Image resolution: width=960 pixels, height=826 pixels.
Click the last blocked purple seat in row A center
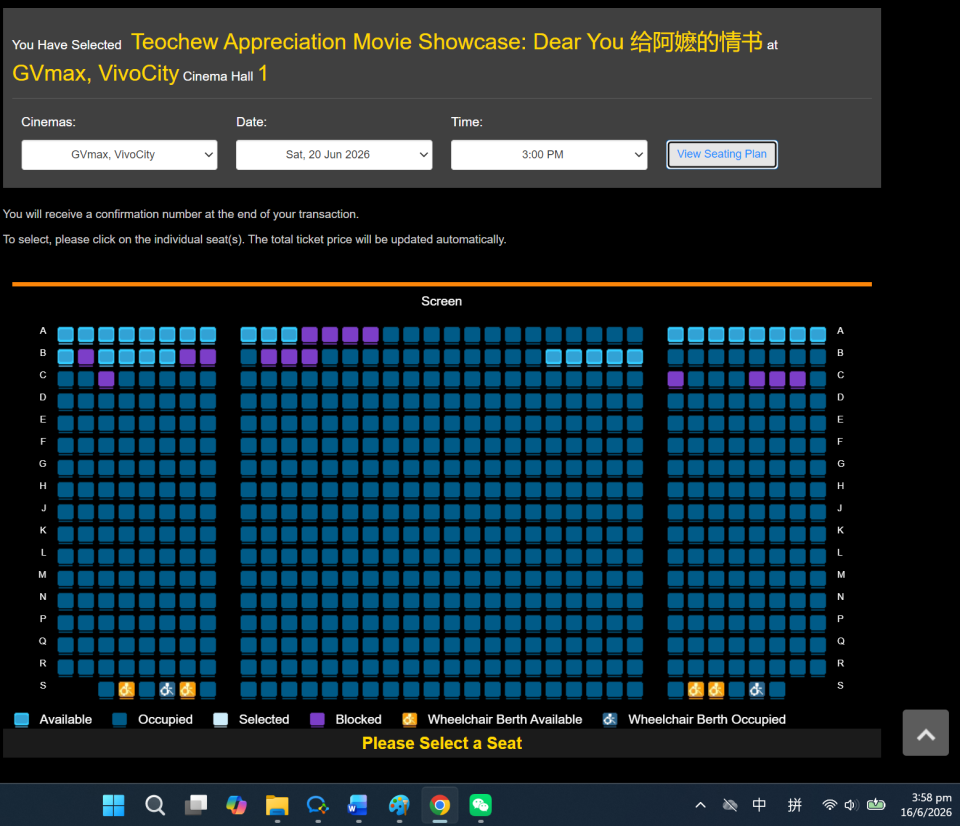[x=370, y=334]
